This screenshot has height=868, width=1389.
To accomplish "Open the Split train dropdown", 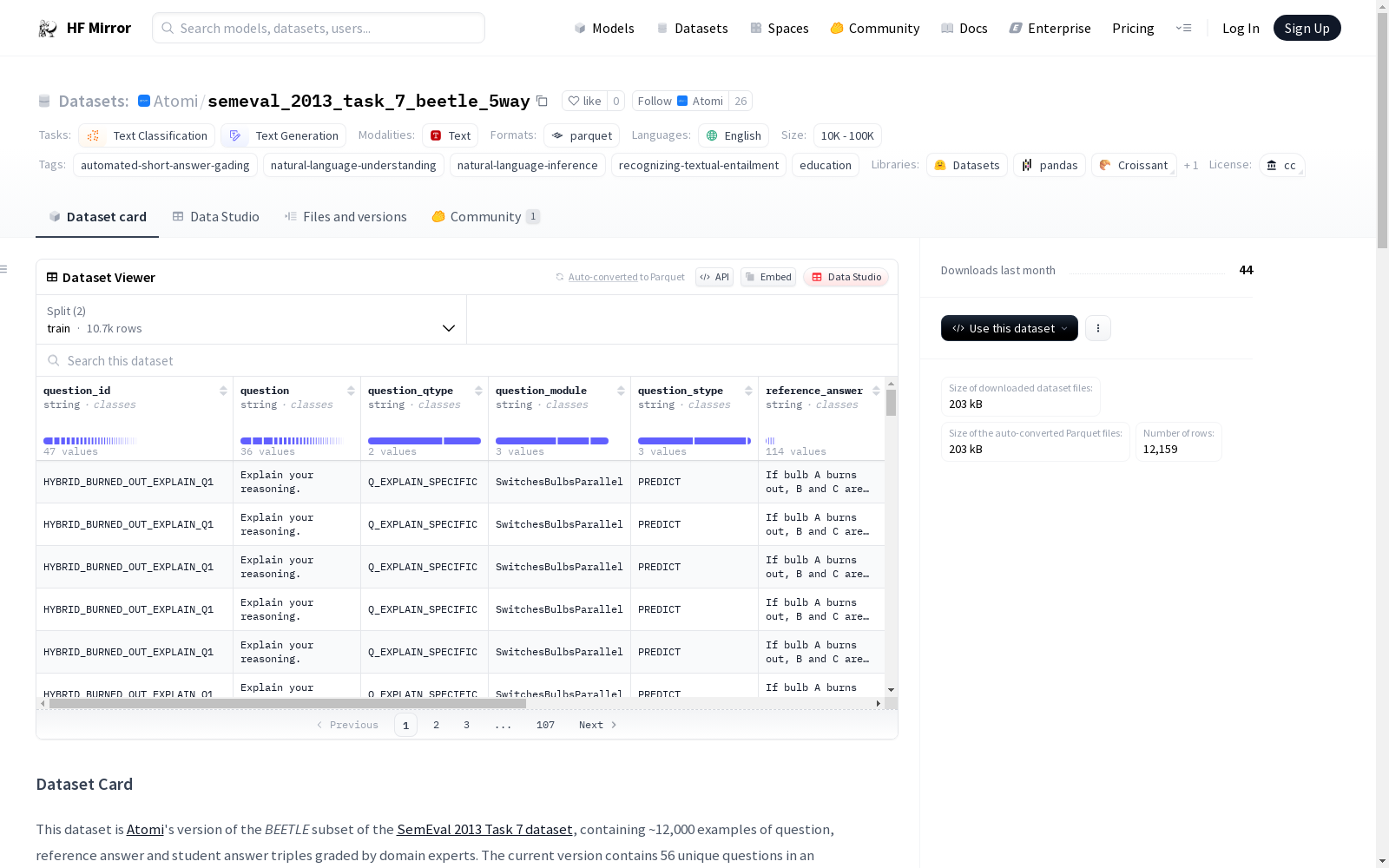I will (252, 319).
